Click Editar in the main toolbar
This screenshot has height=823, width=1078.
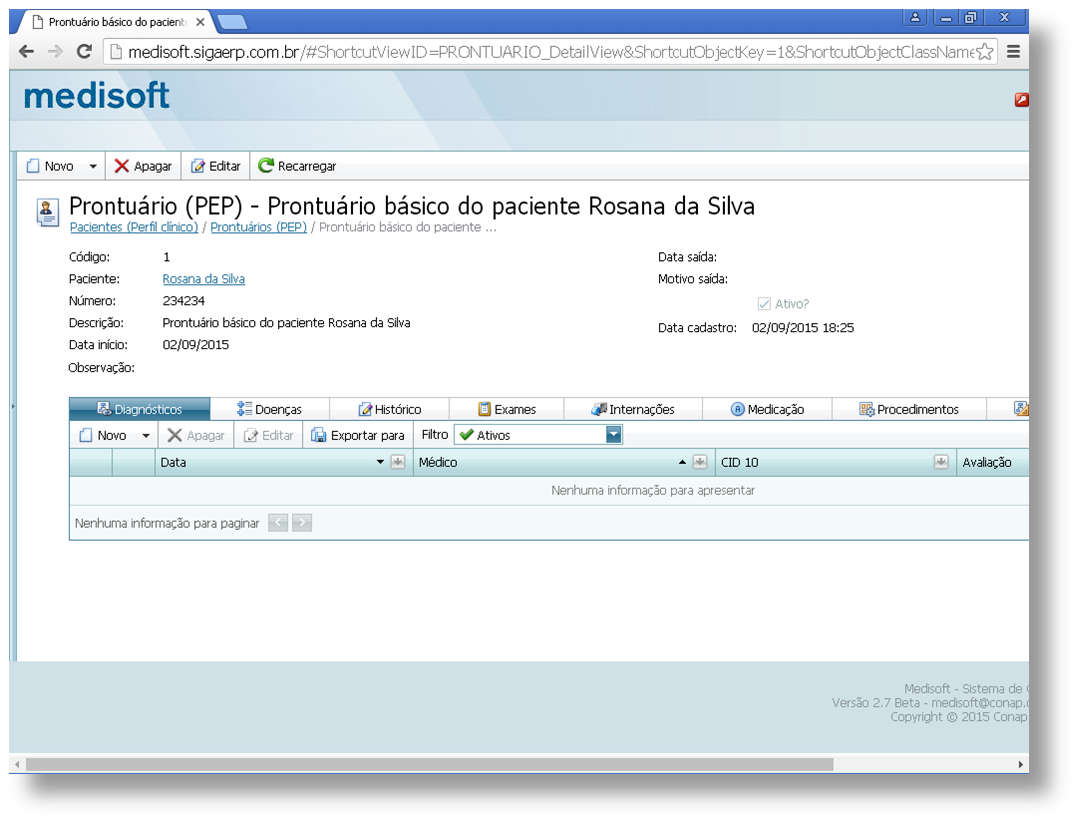pyautogui.click(x=216, y=166)
